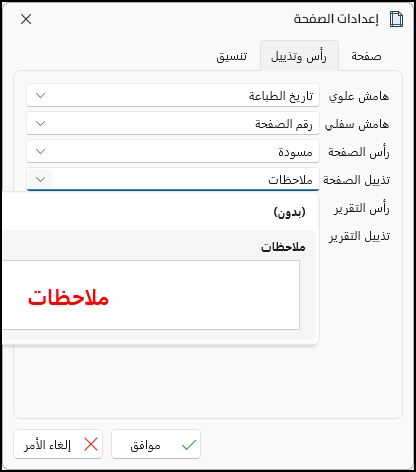Click the green checkmark icon on موافق
416x472 pixels.
189,445
